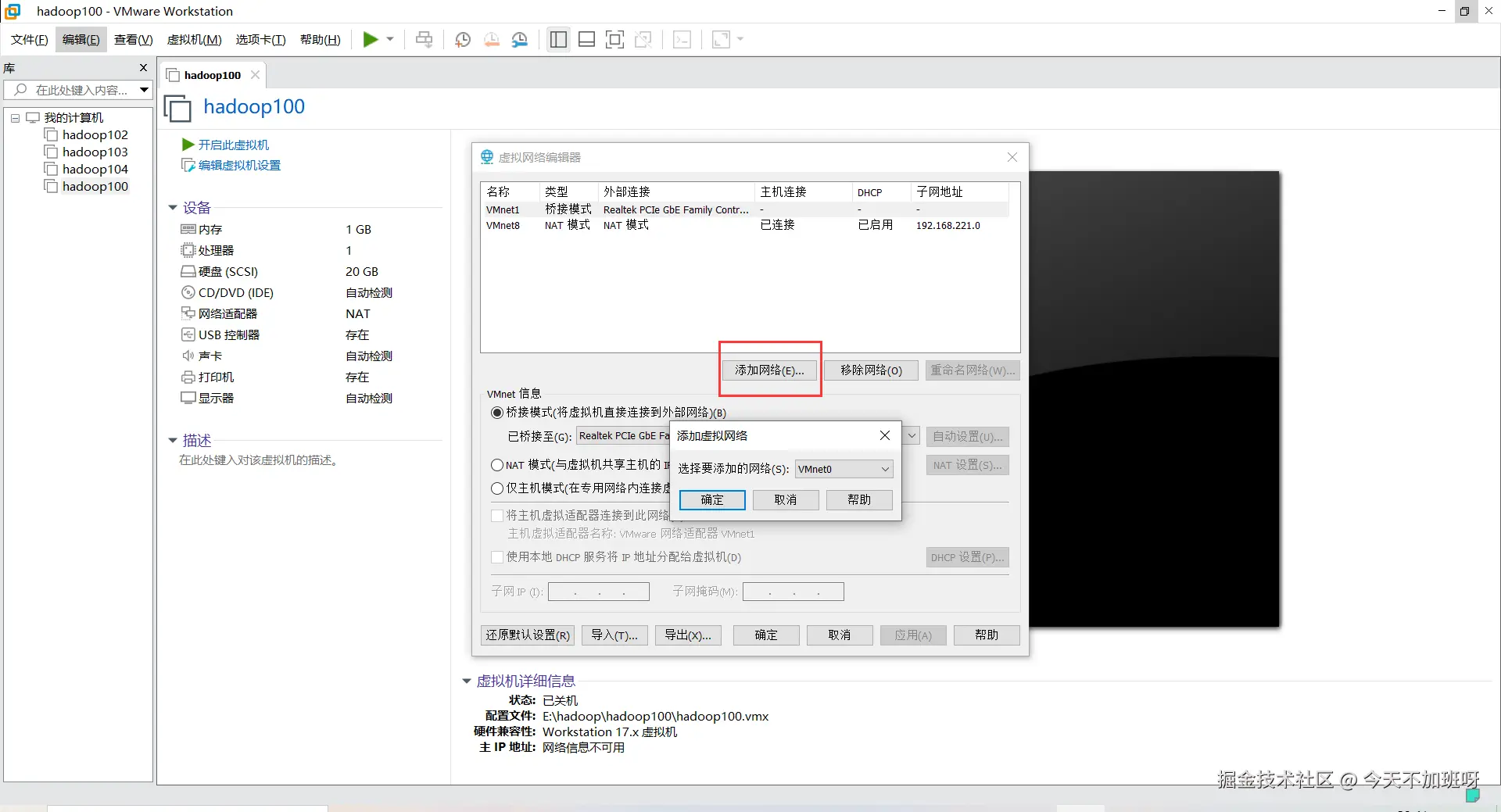
Task: Click the green power-on toolbar icon
Action: (371, 39)
